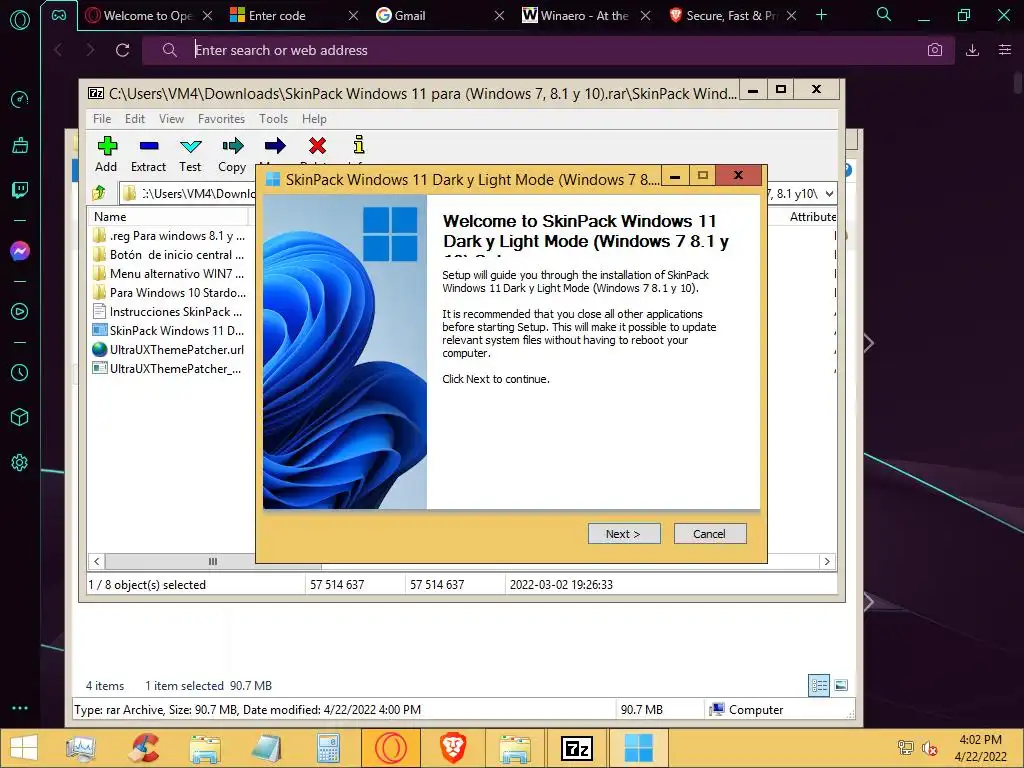Expand the 7-Zip address path dropdown
The height and width of the screenshot is (768, 1024).
829,193
